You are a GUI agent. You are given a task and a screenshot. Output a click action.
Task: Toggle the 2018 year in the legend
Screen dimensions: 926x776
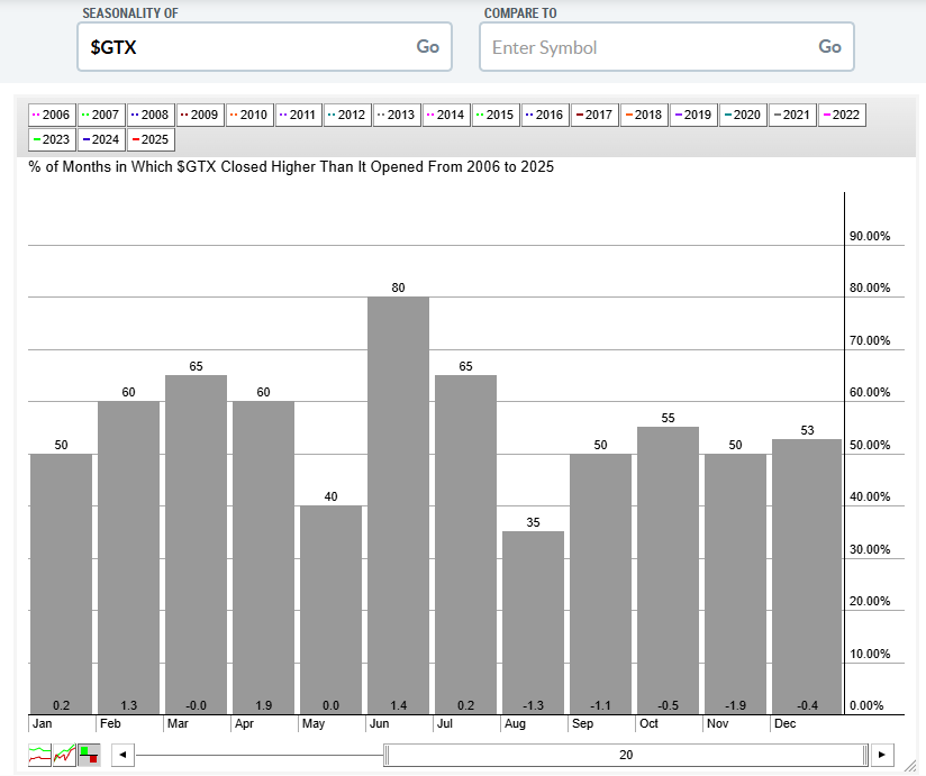(644, 115)
